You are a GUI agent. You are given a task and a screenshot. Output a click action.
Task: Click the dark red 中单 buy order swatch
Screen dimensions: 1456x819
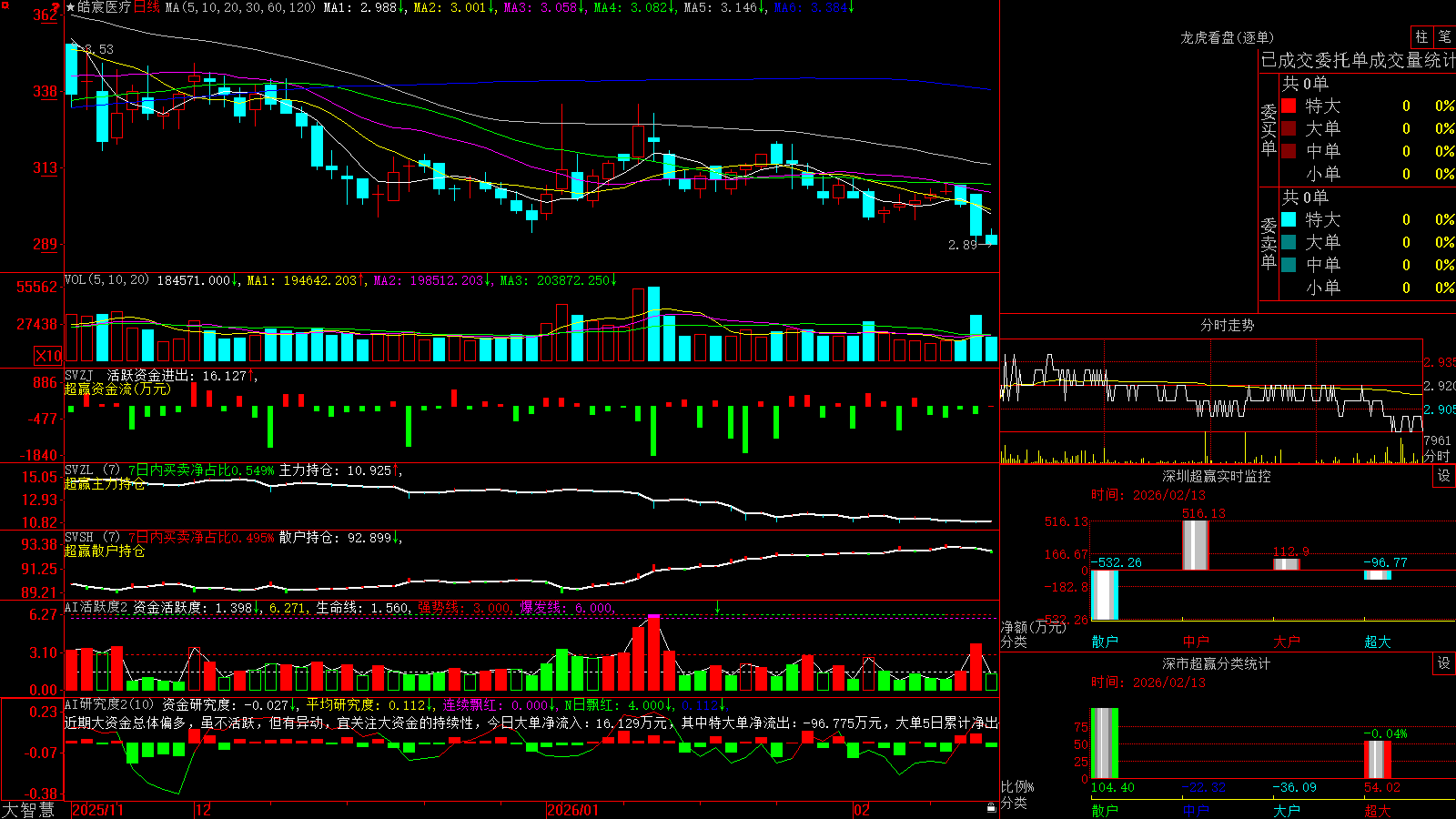click(1289, 151)
